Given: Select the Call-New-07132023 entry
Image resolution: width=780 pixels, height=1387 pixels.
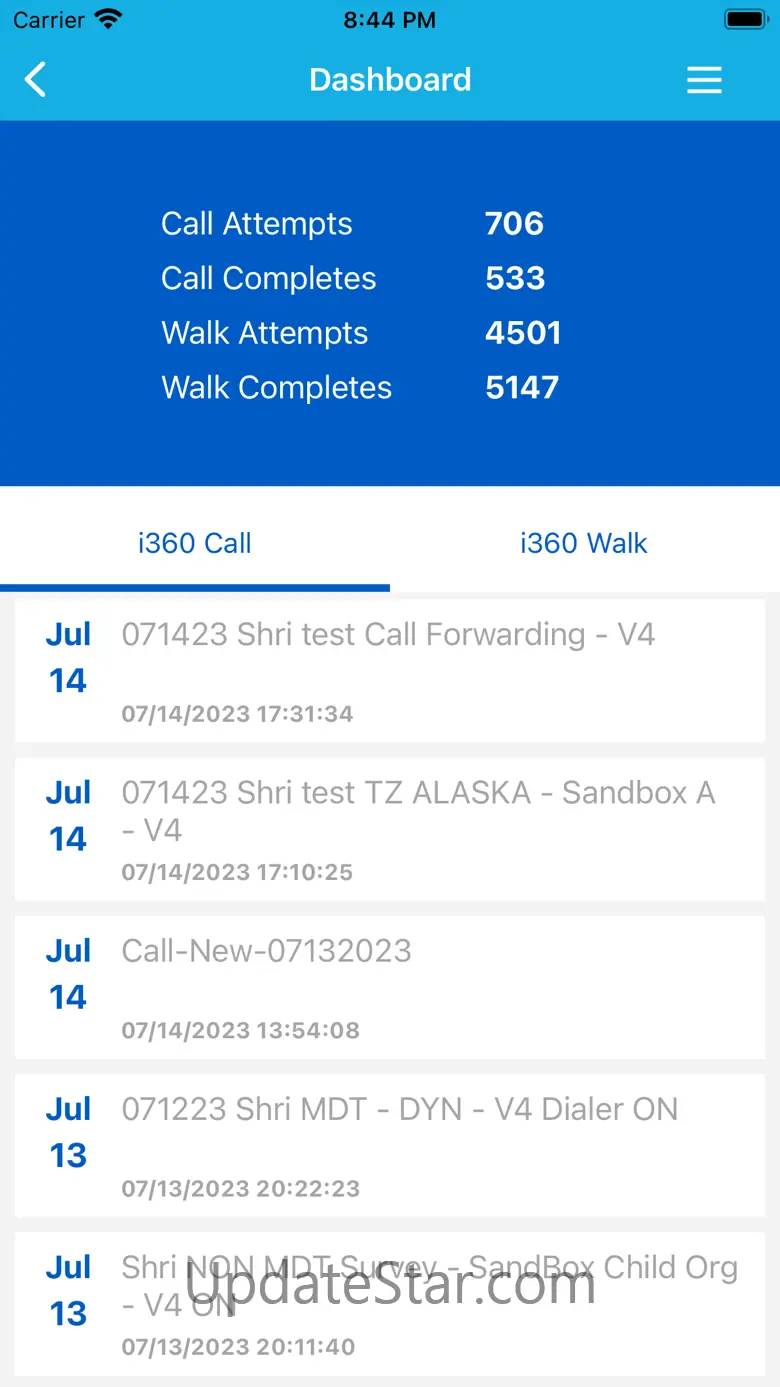Looking at the screenshot, I should tap(267, 951).
